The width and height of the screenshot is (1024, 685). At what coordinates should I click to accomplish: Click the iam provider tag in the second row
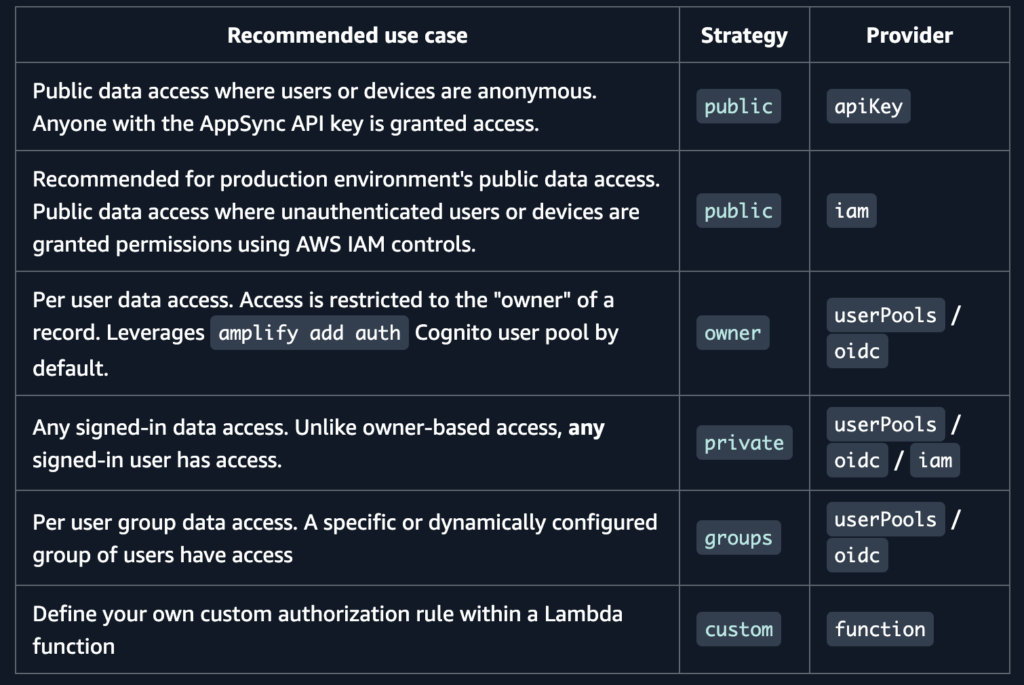pyautogui.click(x=851, y=211)
